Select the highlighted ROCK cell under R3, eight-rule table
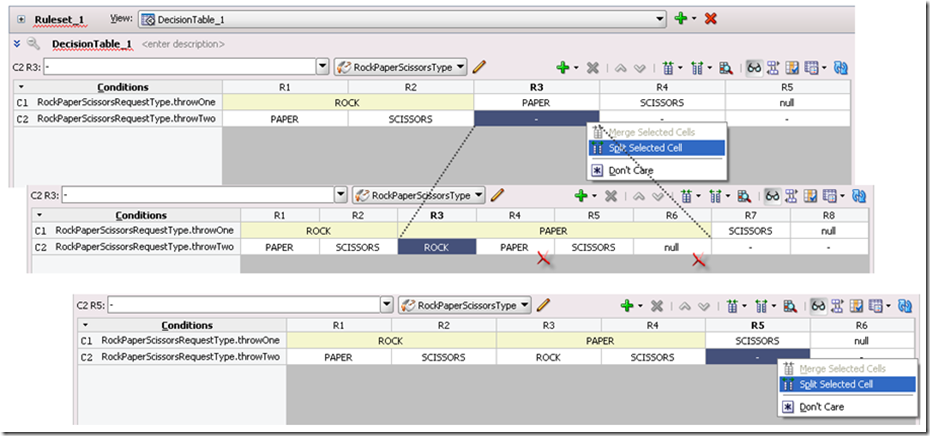Viewport: 930px width, 436px height. [x=437, y=247]
